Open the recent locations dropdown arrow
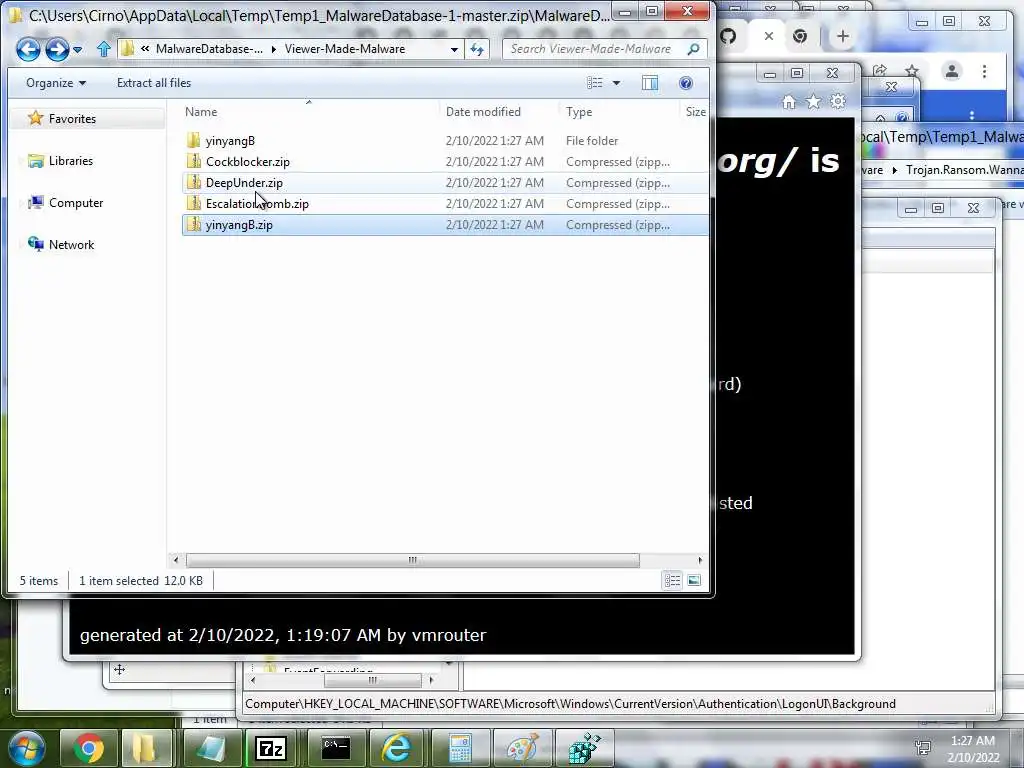Screen dimensions: 1024x768 pos(78,50)
